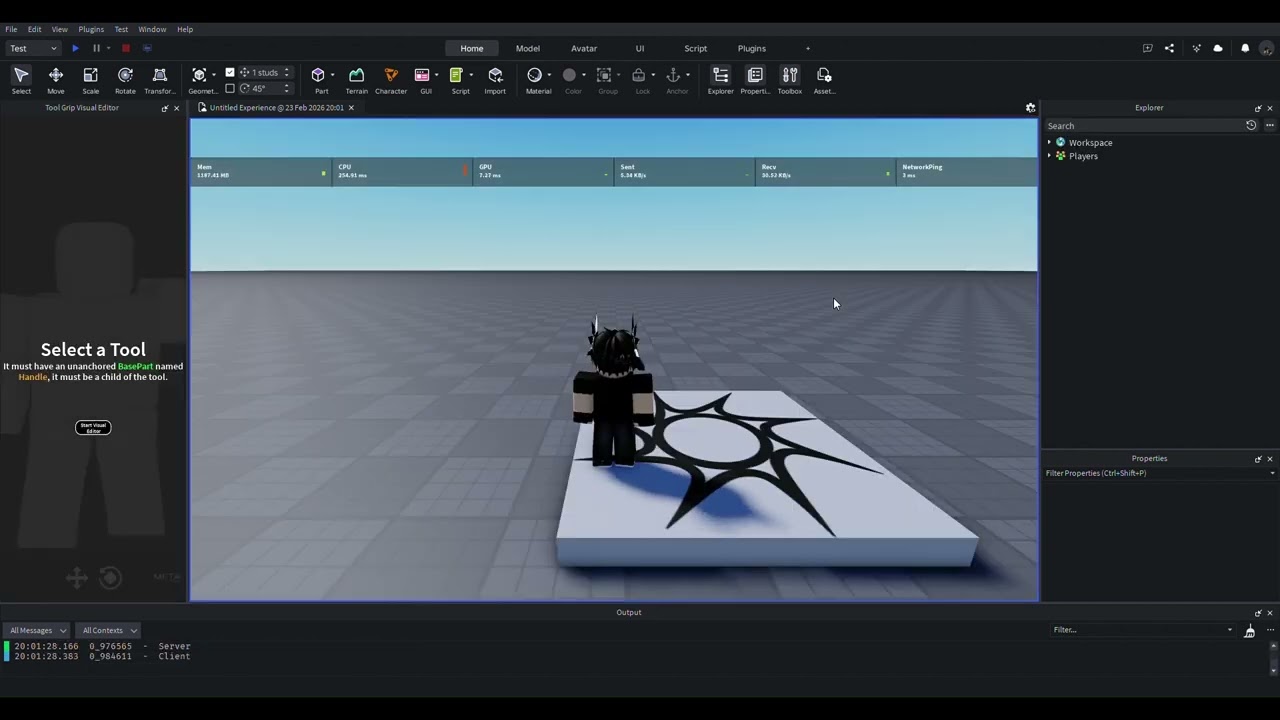1280x720 pixels.
Task: Switch to the UI ribbon tab
Action: 640,48
